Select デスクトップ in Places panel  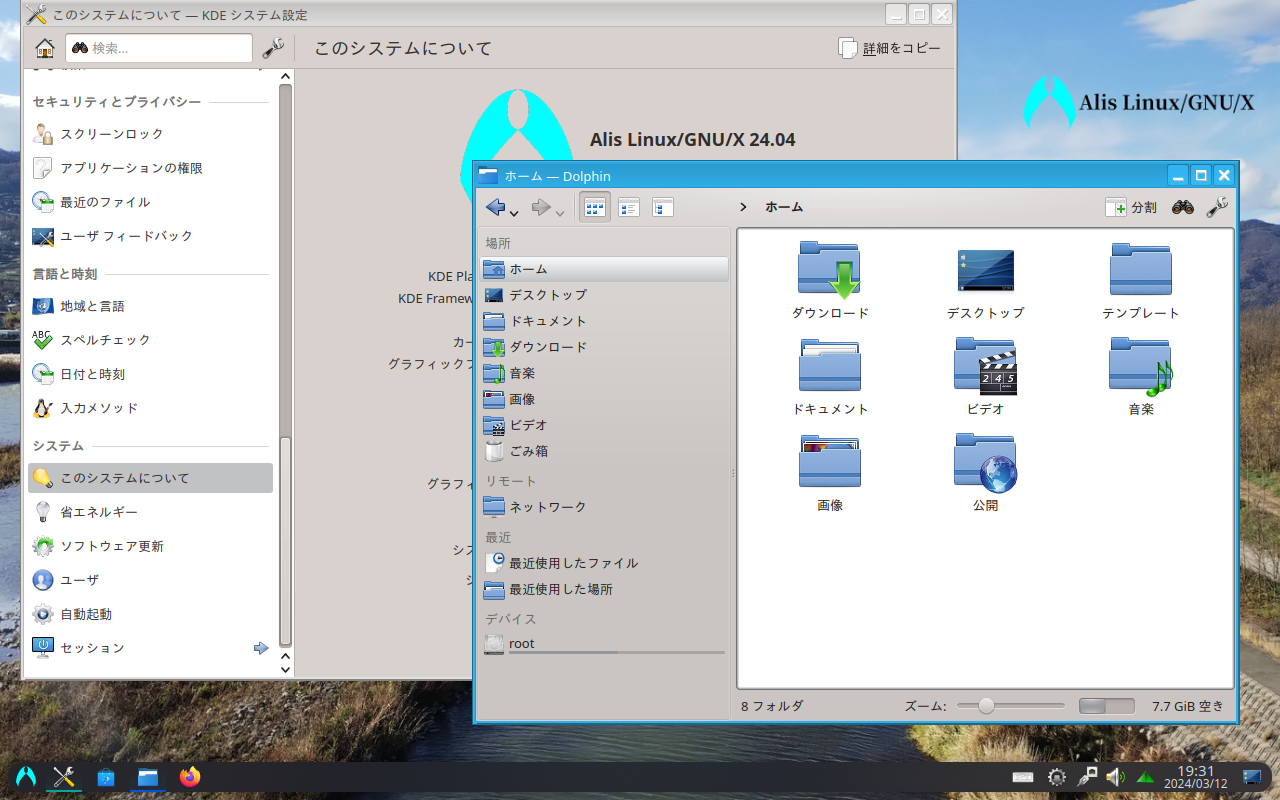(604, 295)
